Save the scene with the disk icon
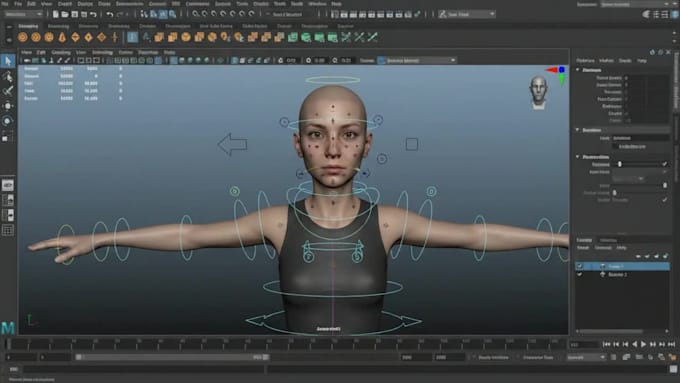 [x=75, y=14]
